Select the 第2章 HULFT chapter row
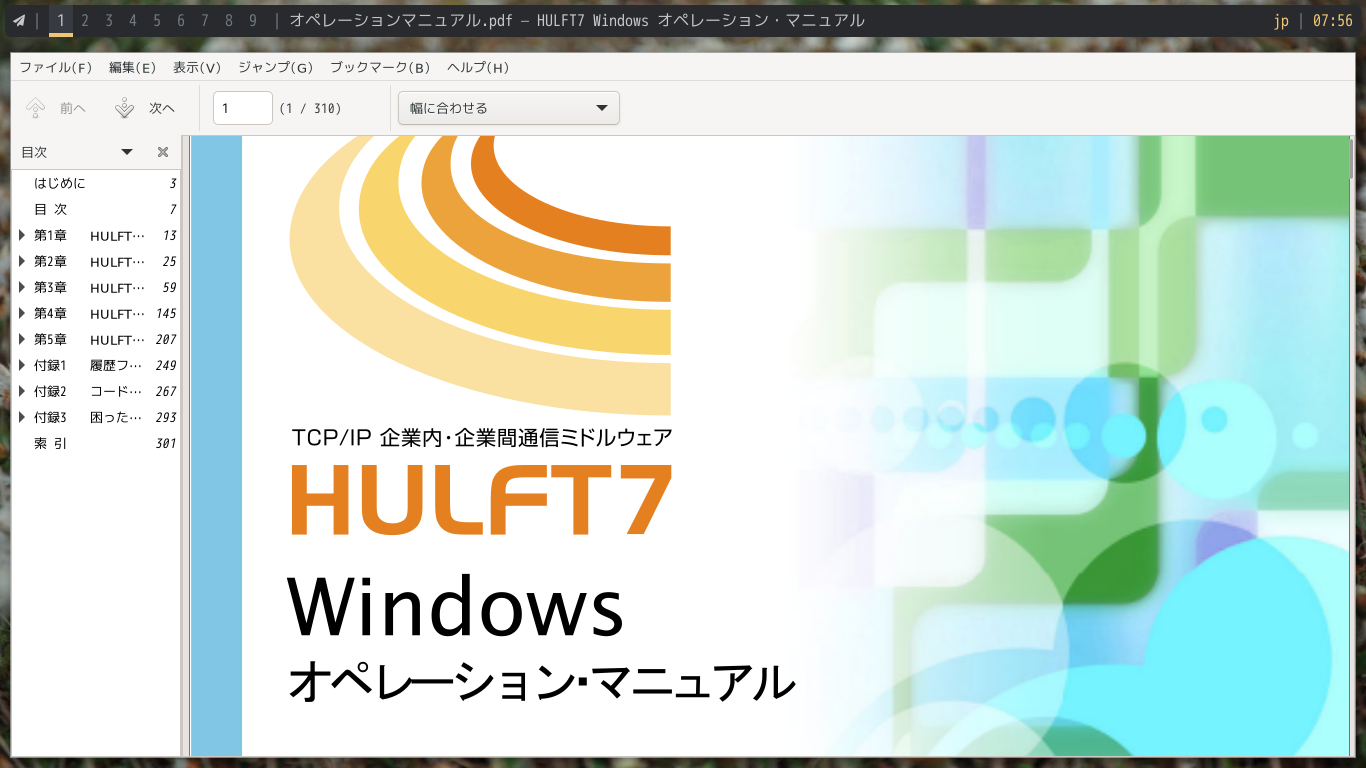This screenshot has height=768, width=1366. [96, 261]
